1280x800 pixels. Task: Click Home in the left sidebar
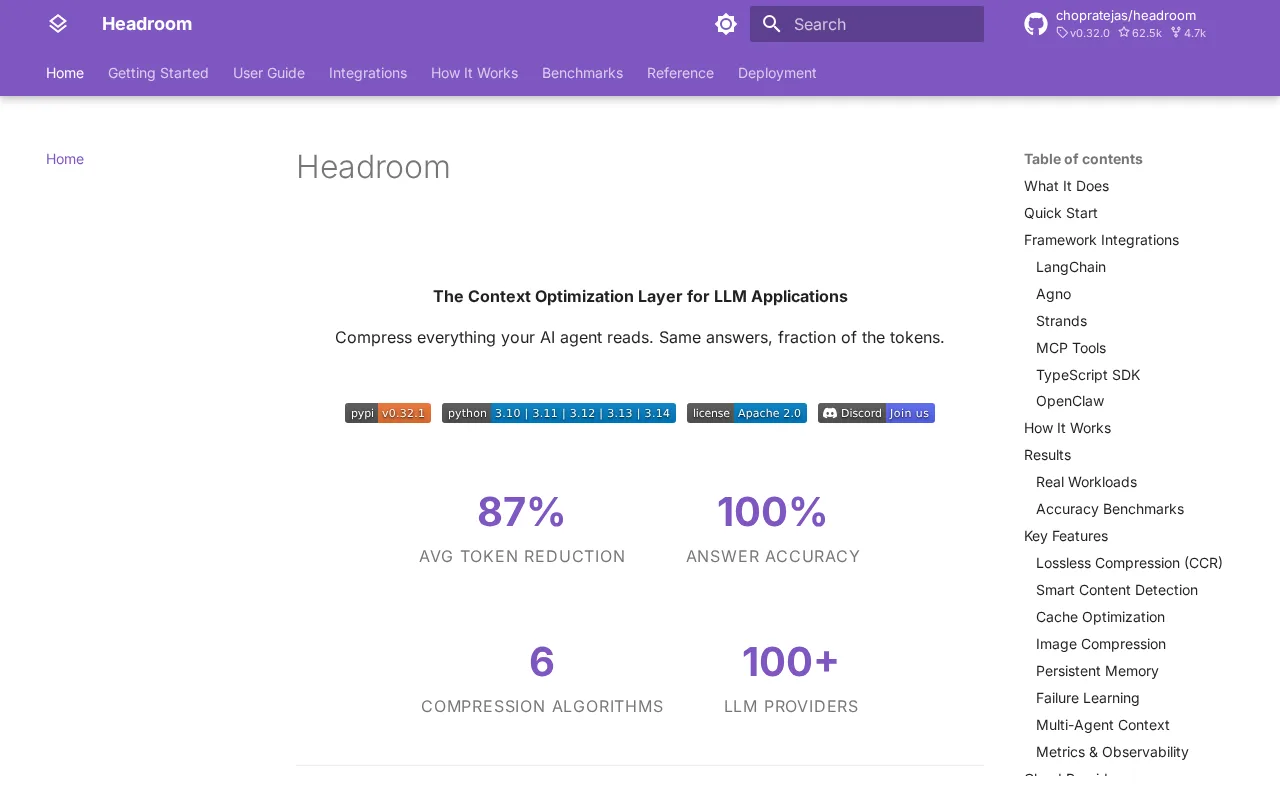[65, 159]
